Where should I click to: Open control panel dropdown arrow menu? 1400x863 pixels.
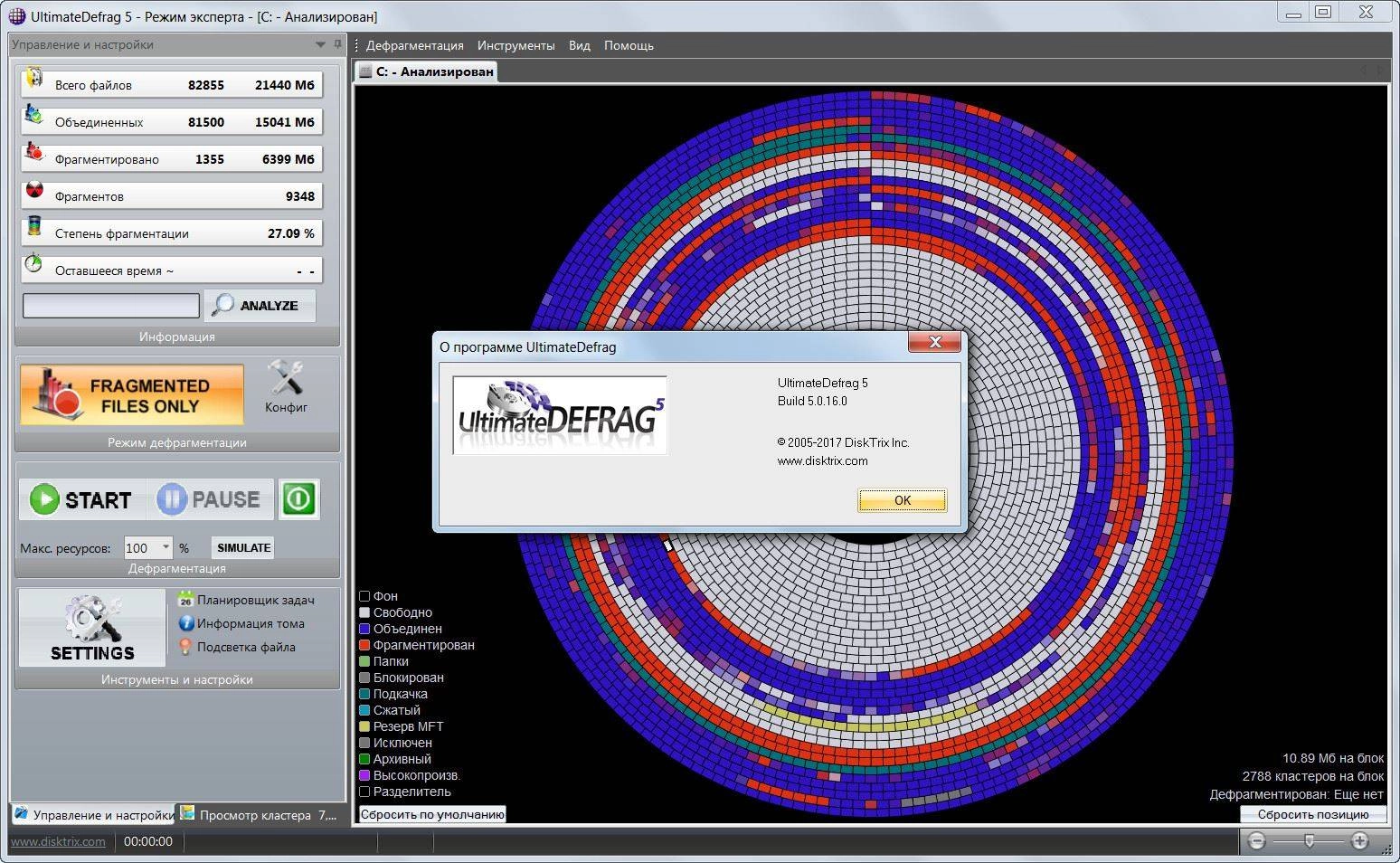pyautogui.click(x=320, y=44)
